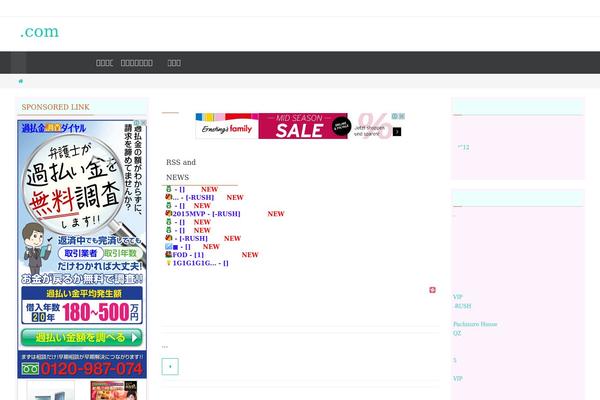This screenshot has width=600, height=400.
Task: Click the food photo thumbnail below the left ad
Action: pyautogui.click(x=114, y=390)
